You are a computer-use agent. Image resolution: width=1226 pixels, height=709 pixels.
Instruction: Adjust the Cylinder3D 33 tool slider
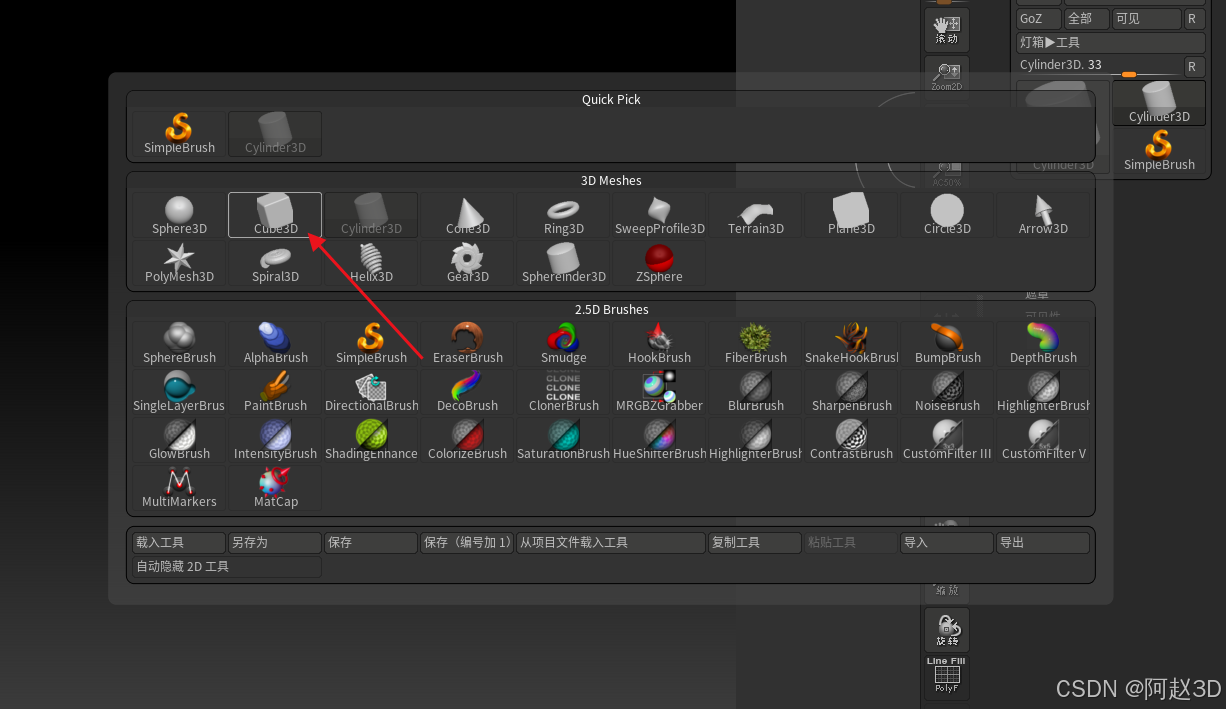pos(1100,66)
